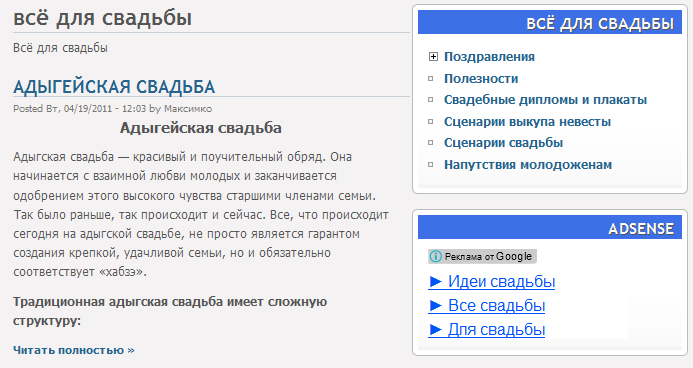The width and height of the screenshot is (693, 368).
Task: Open the Полезности link
Action: click(x=481, y=79)
